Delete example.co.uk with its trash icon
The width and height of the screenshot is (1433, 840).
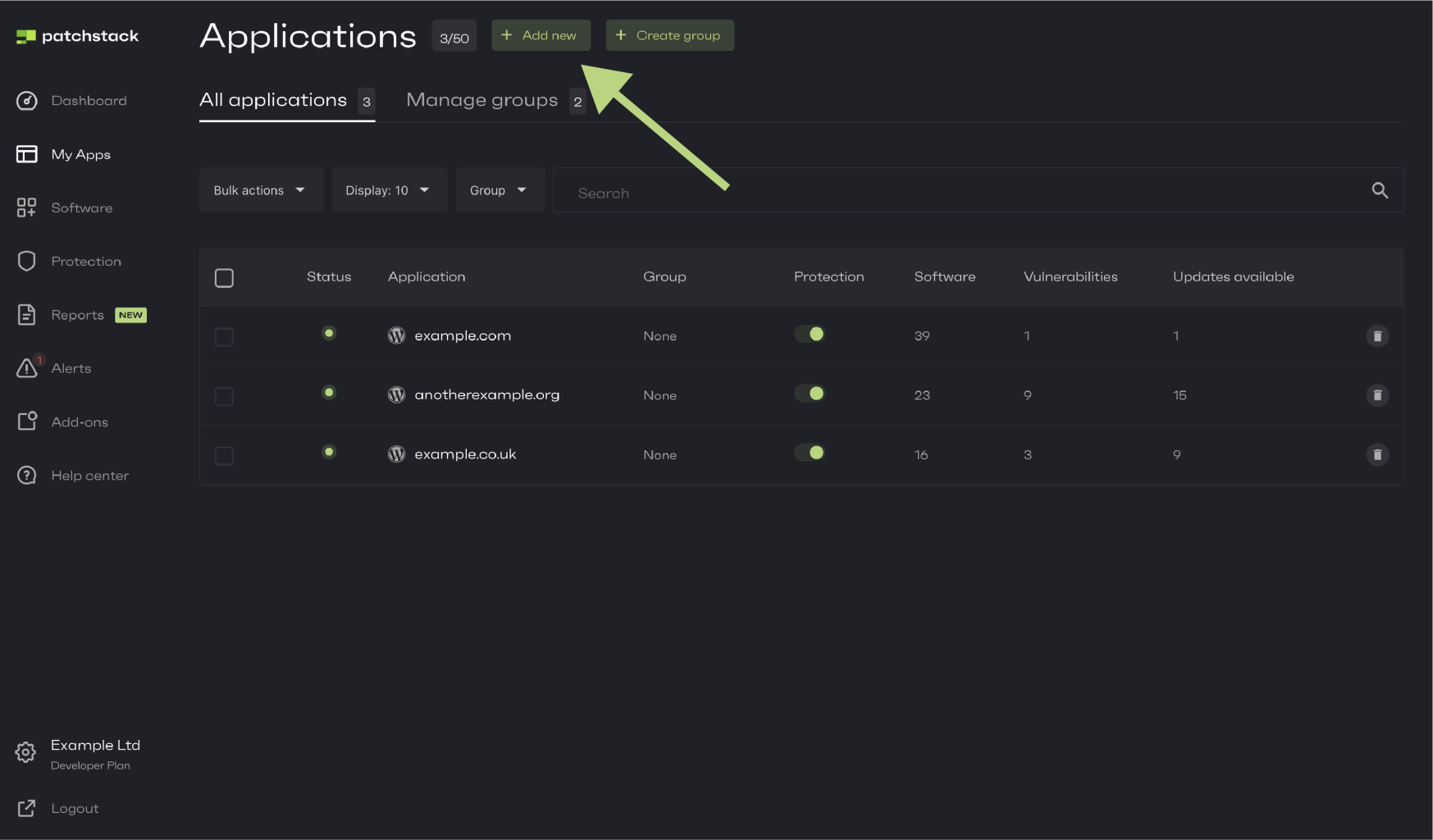tap(1377, 454)
